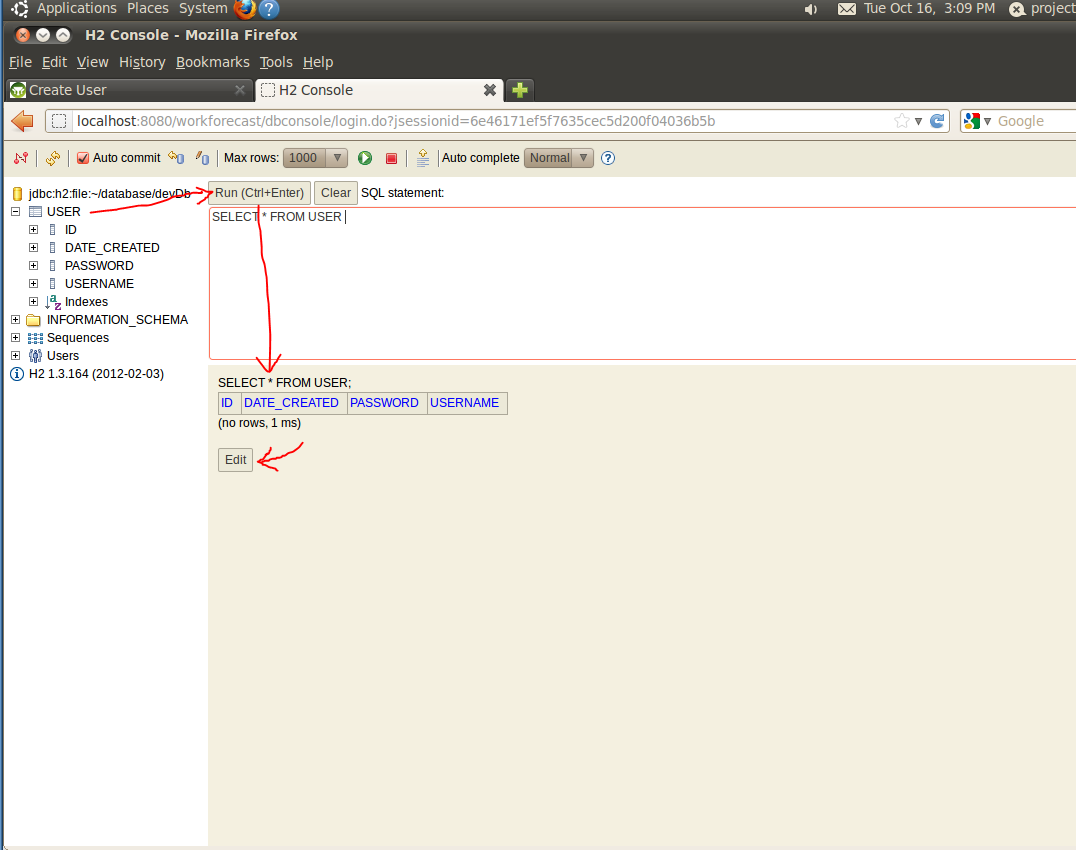The image size is (1076, 850).
Task: Close the Create User tab
Action: (239, 90)
